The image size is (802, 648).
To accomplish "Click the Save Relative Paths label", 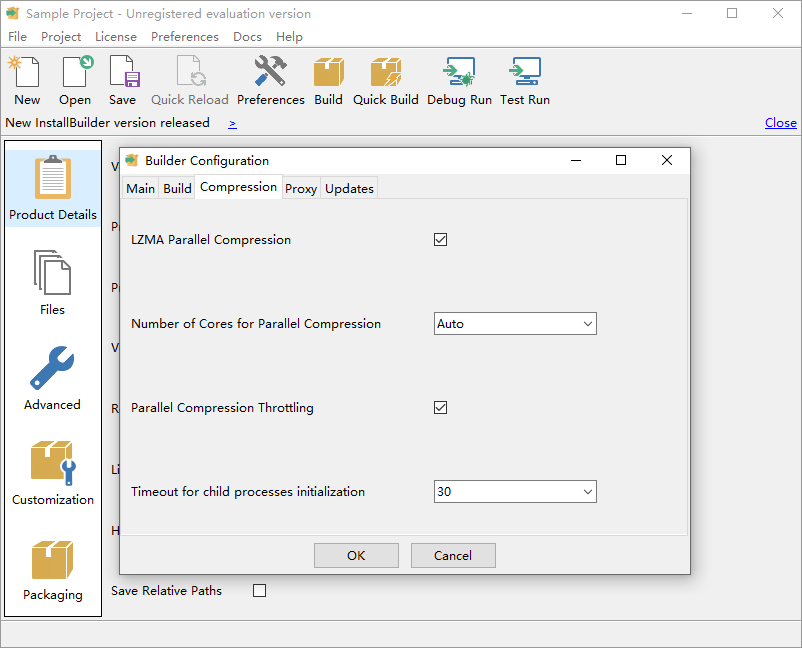I will tap(166, 591).
